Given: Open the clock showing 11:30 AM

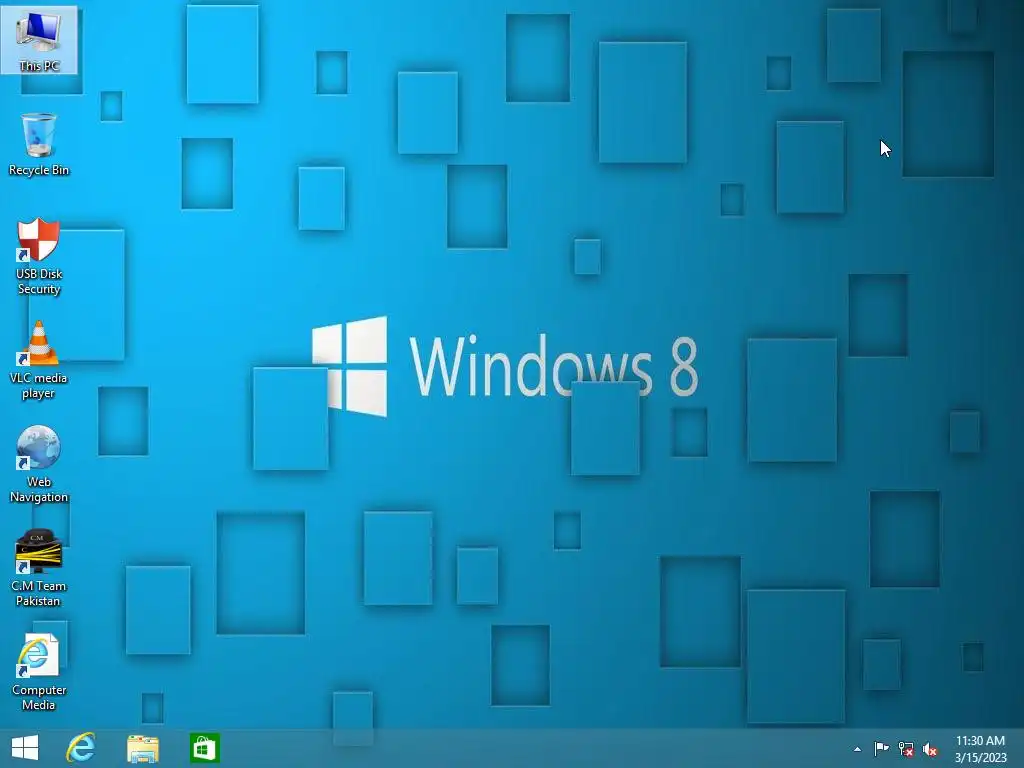Looking at the screenshot, I should [980, 749].
